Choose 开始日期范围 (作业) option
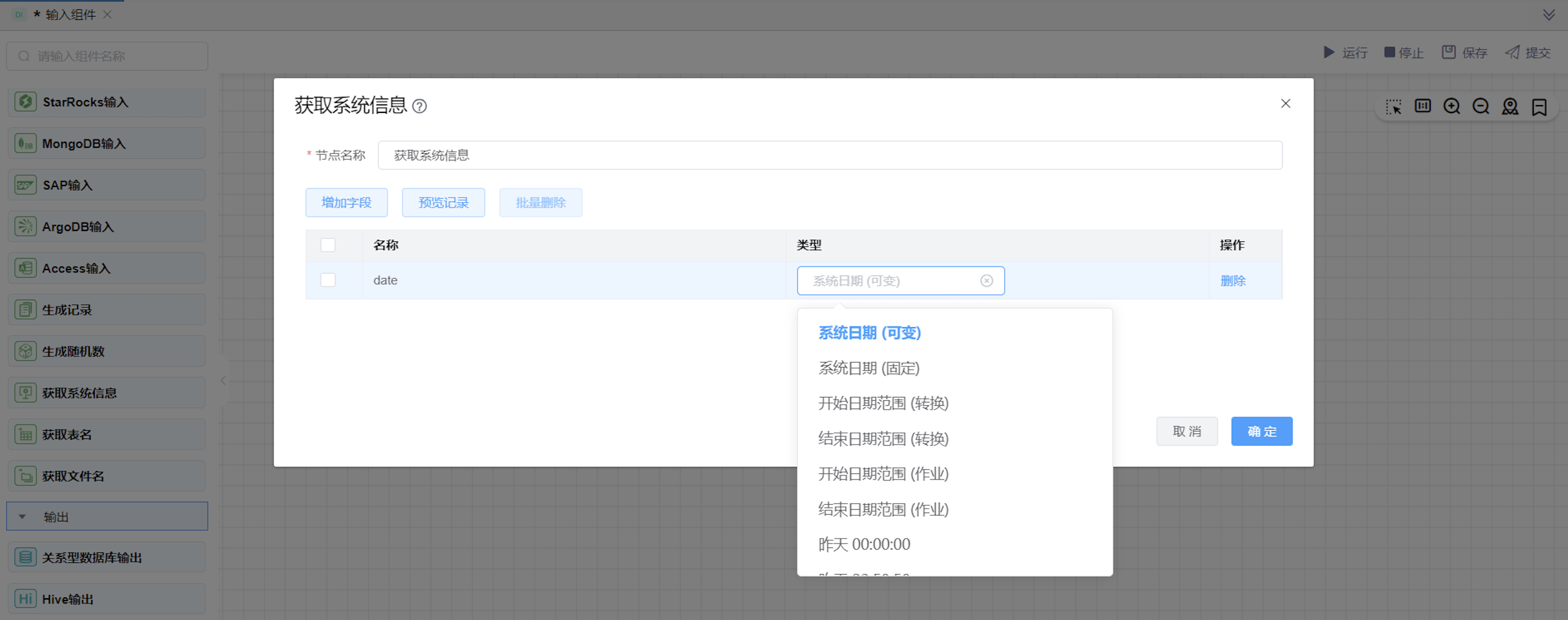The width and height of the screenshot is (1568, 620). tap(883, 474)
